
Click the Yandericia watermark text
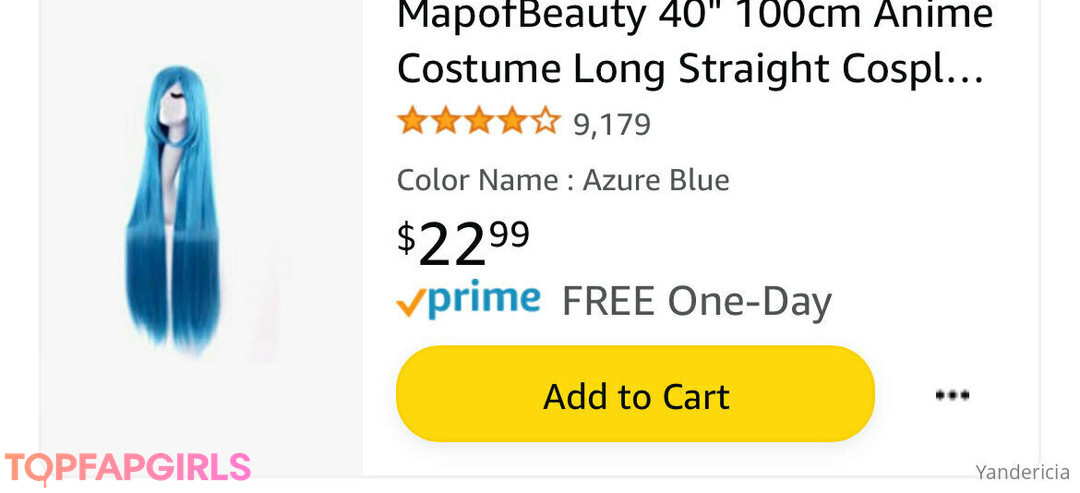[1022, 472]
